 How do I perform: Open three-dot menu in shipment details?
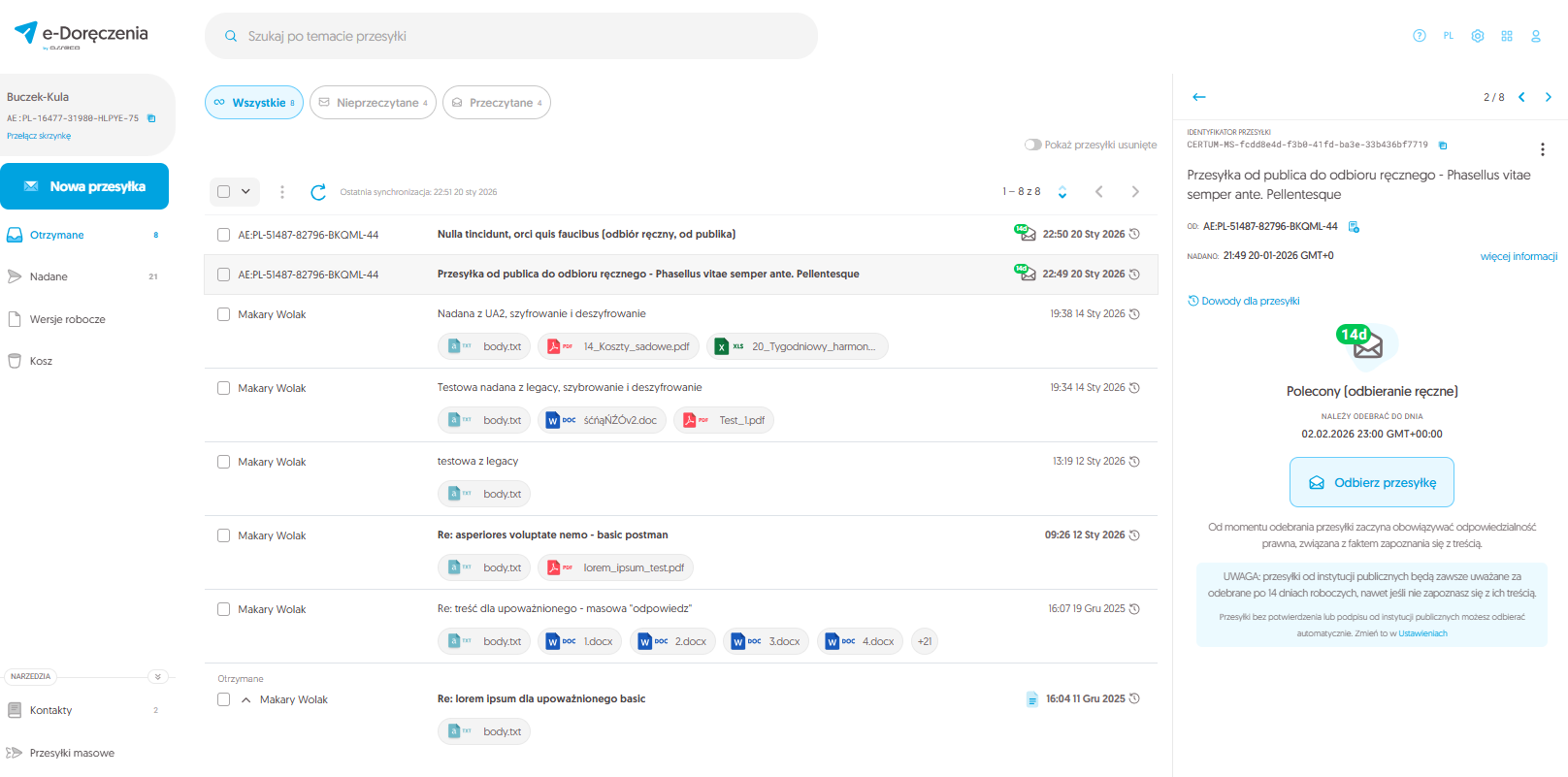tap(1542, 149)
